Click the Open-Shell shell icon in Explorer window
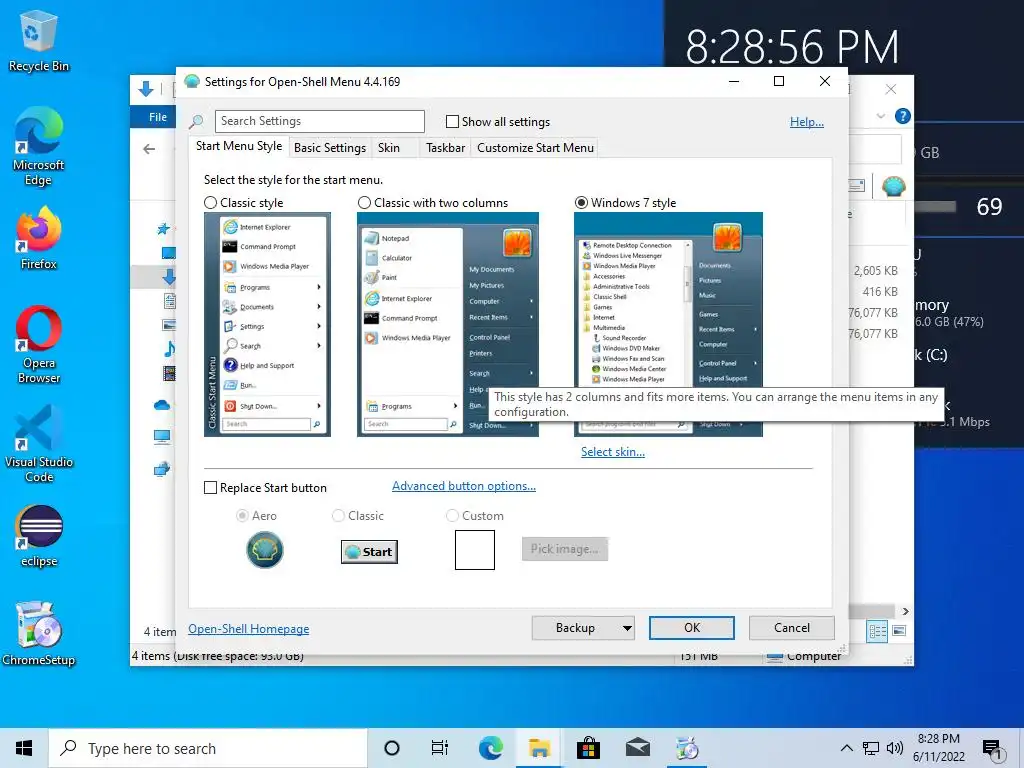 tap(893, 187)
